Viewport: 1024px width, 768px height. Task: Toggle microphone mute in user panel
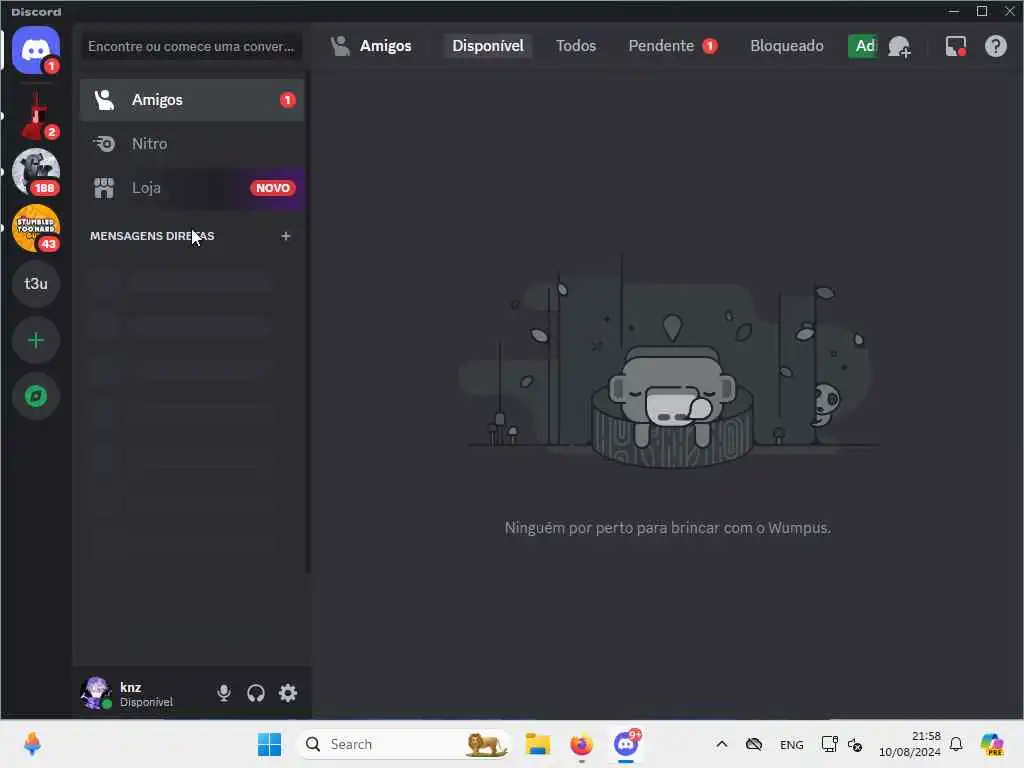coord(224,693)
